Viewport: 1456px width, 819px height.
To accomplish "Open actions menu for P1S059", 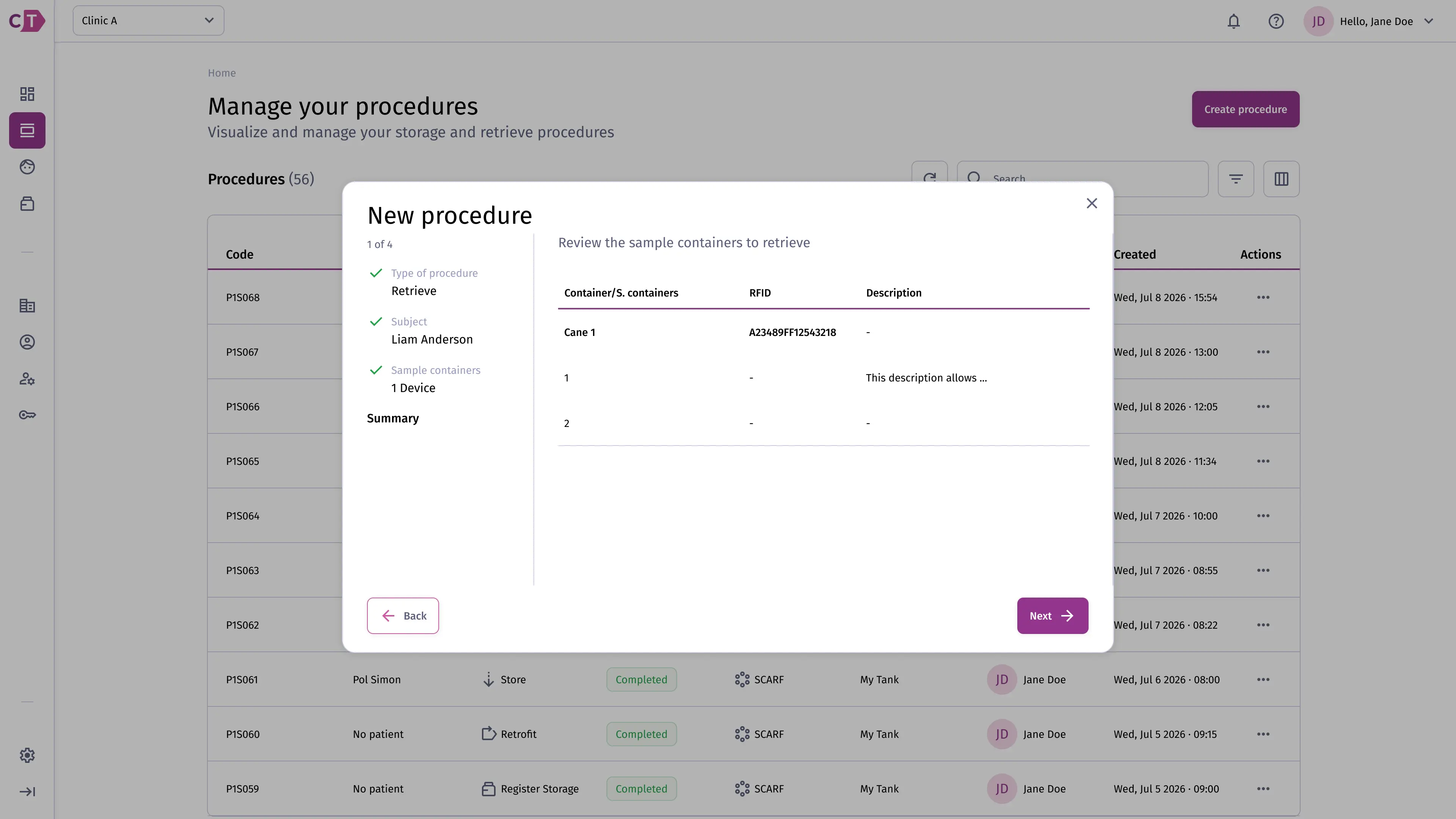I will 1263,789.
